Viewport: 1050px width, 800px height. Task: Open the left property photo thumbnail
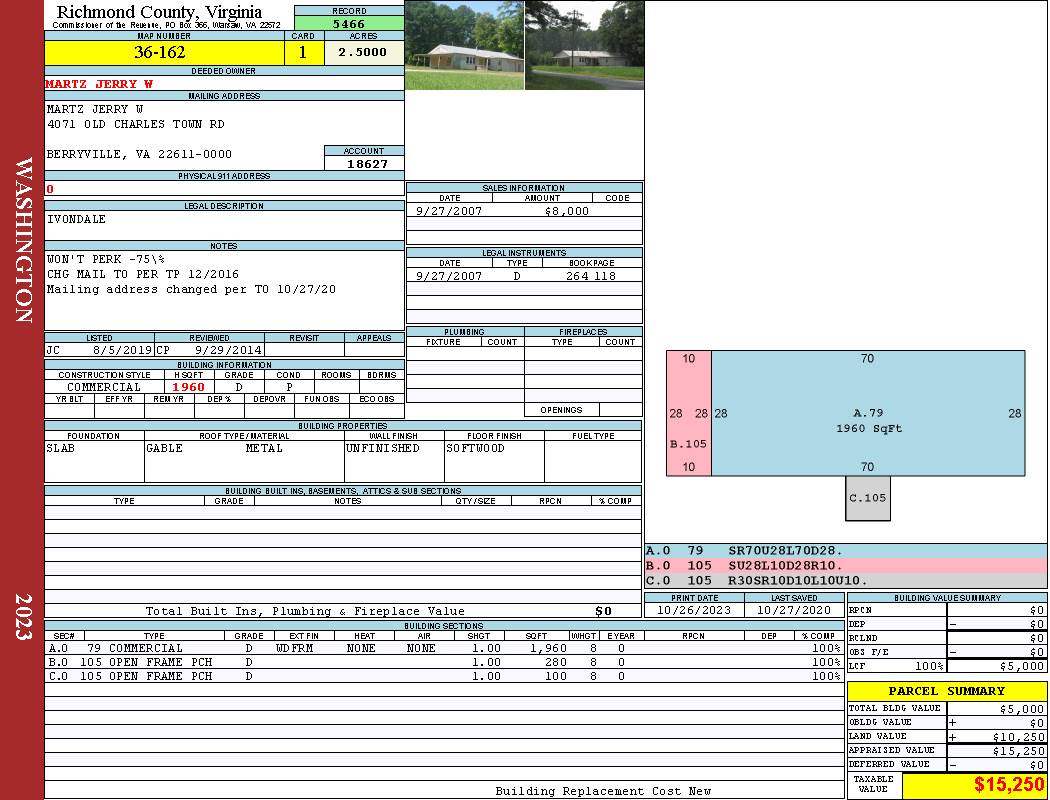point(465,45)
